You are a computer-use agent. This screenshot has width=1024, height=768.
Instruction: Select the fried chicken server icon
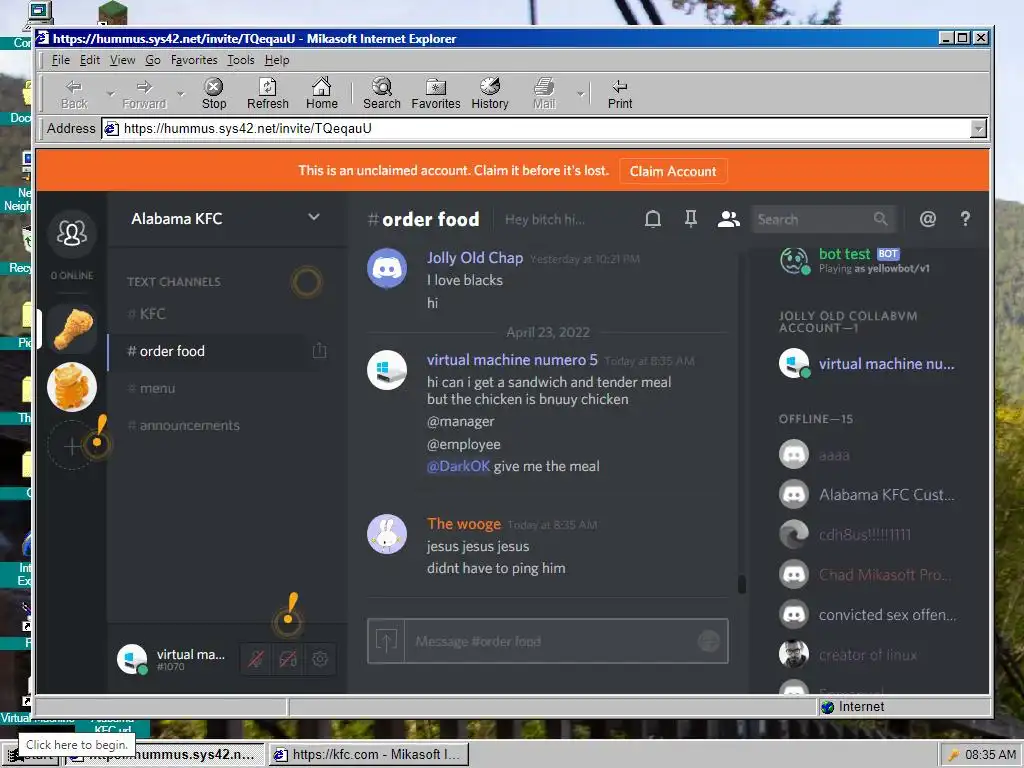72,328
